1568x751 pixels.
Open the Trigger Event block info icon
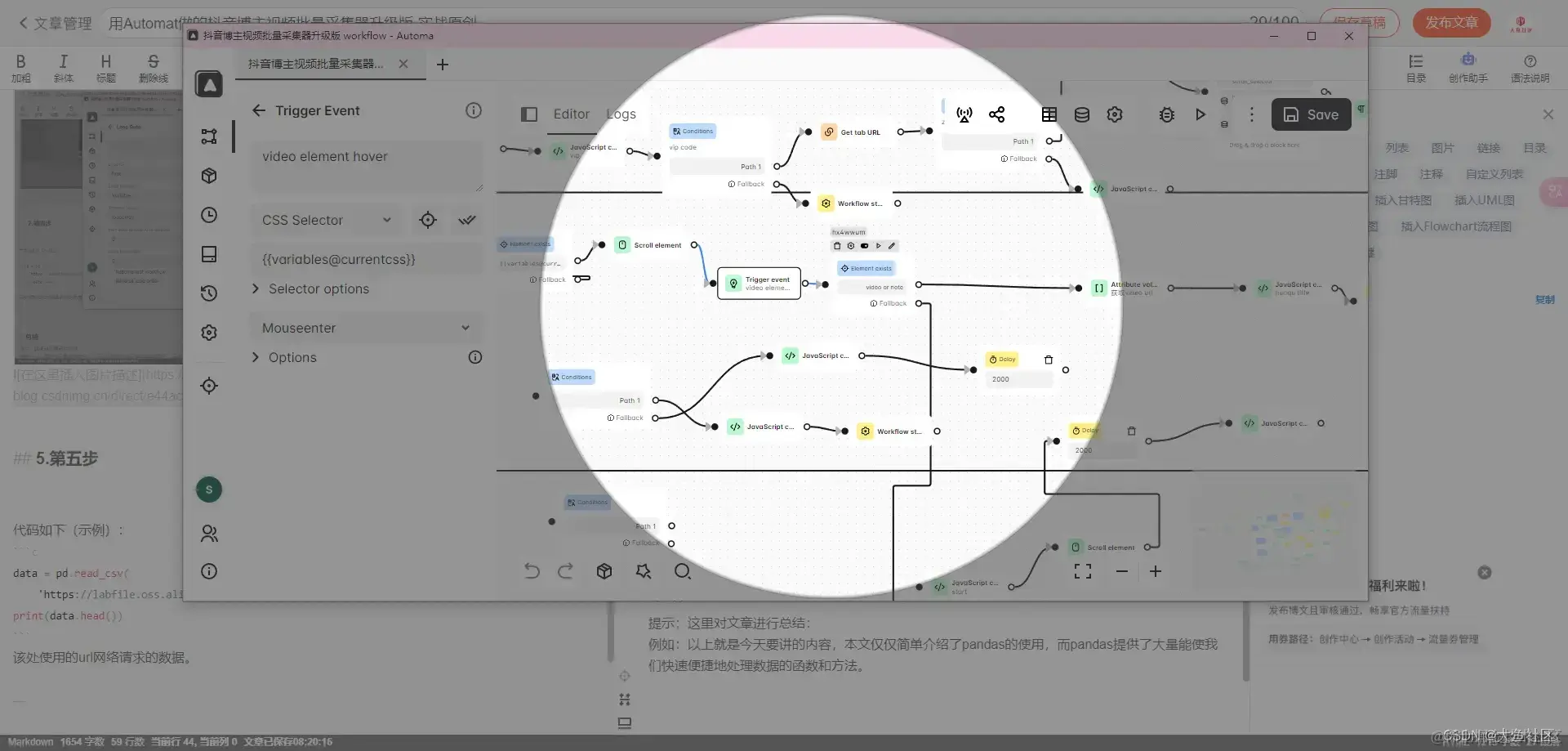point(474,110)
